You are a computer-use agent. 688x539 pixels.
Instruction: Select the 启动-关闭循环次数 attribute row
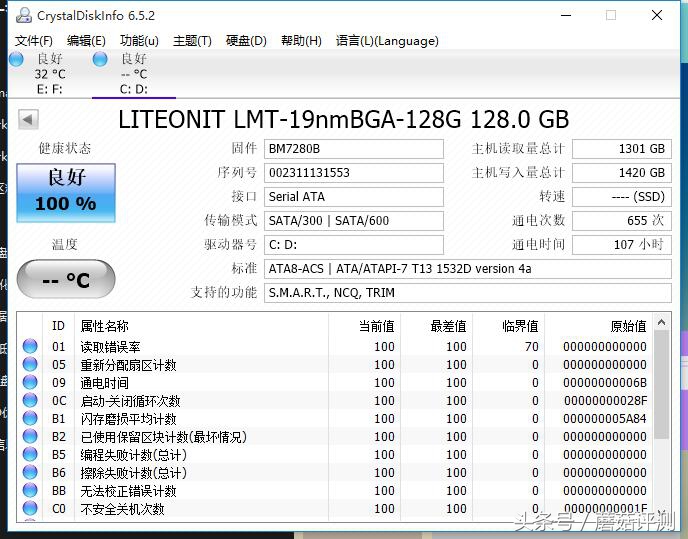click(335, 400)
